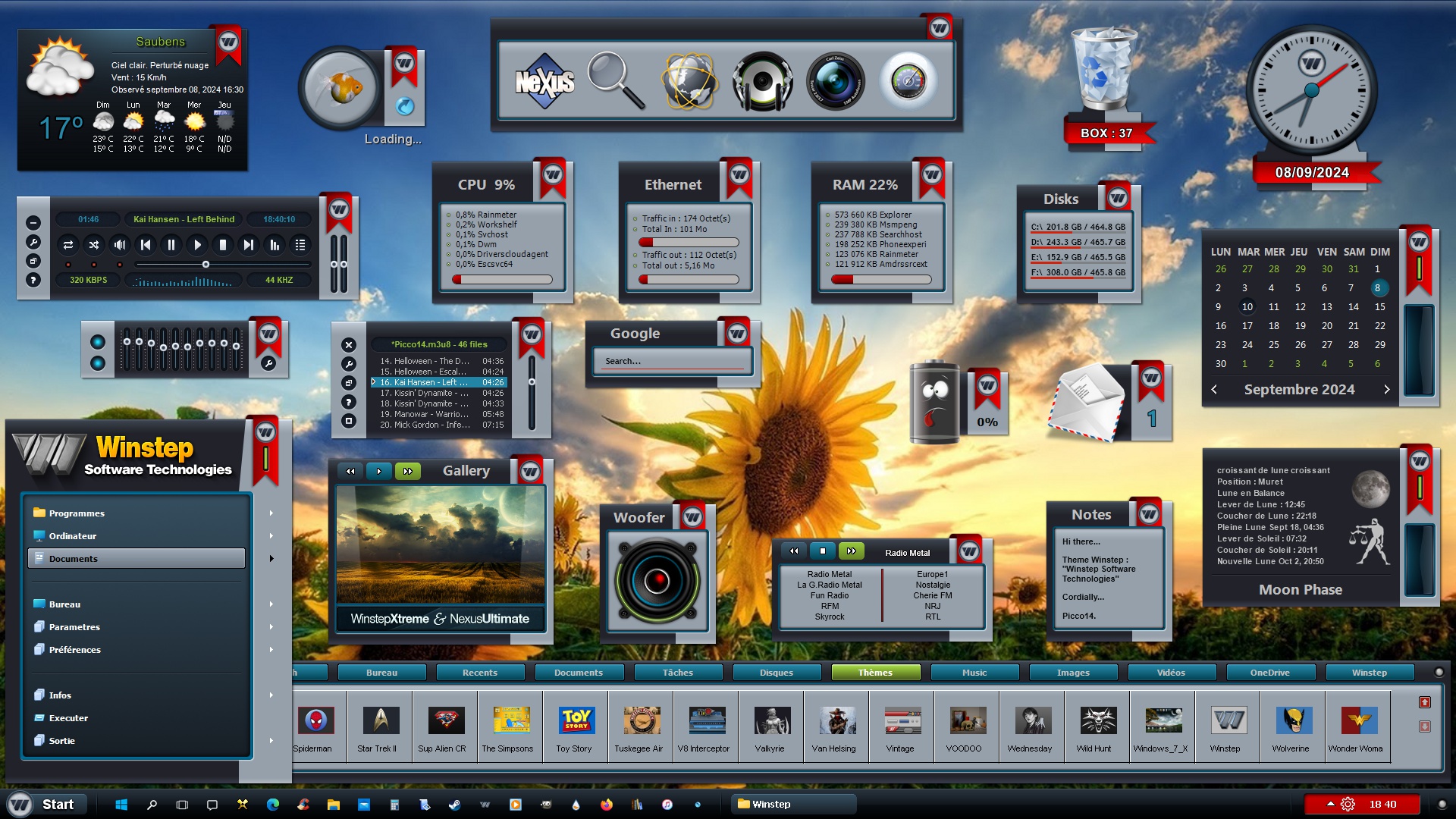Toggle repeat mode in music player

tap(68, 245)
